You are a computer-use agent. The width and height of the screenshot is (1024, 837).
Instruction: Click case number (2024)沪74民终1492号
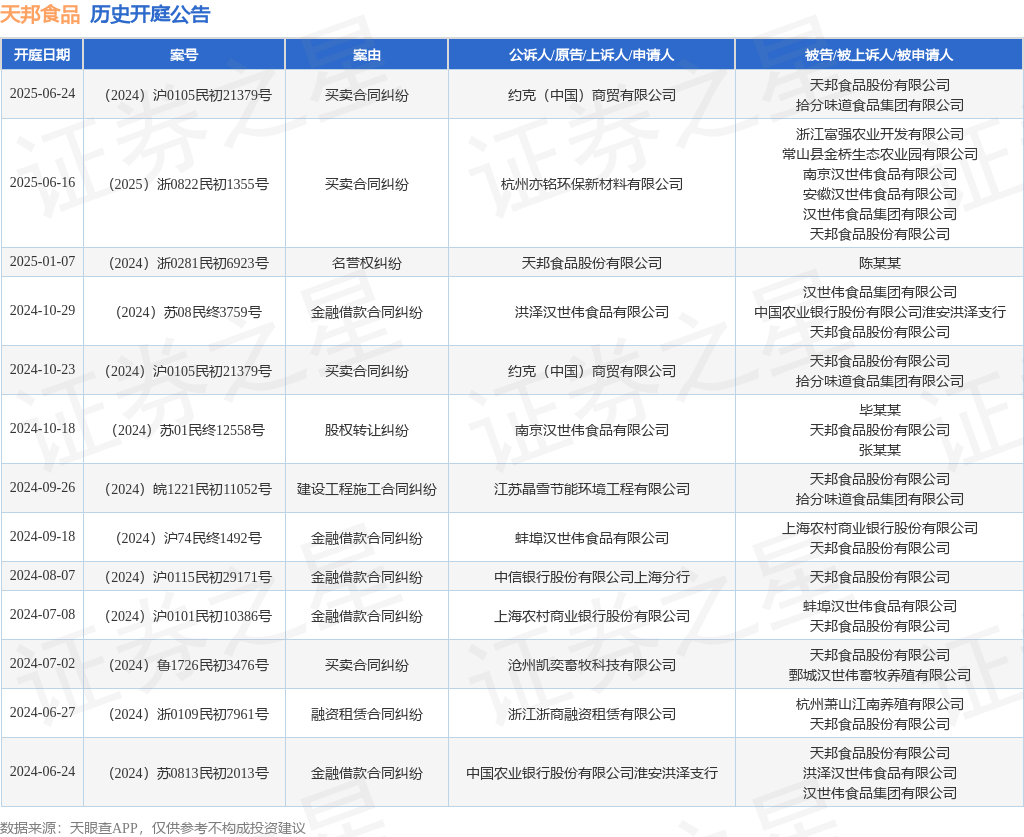tap(188, 538)
